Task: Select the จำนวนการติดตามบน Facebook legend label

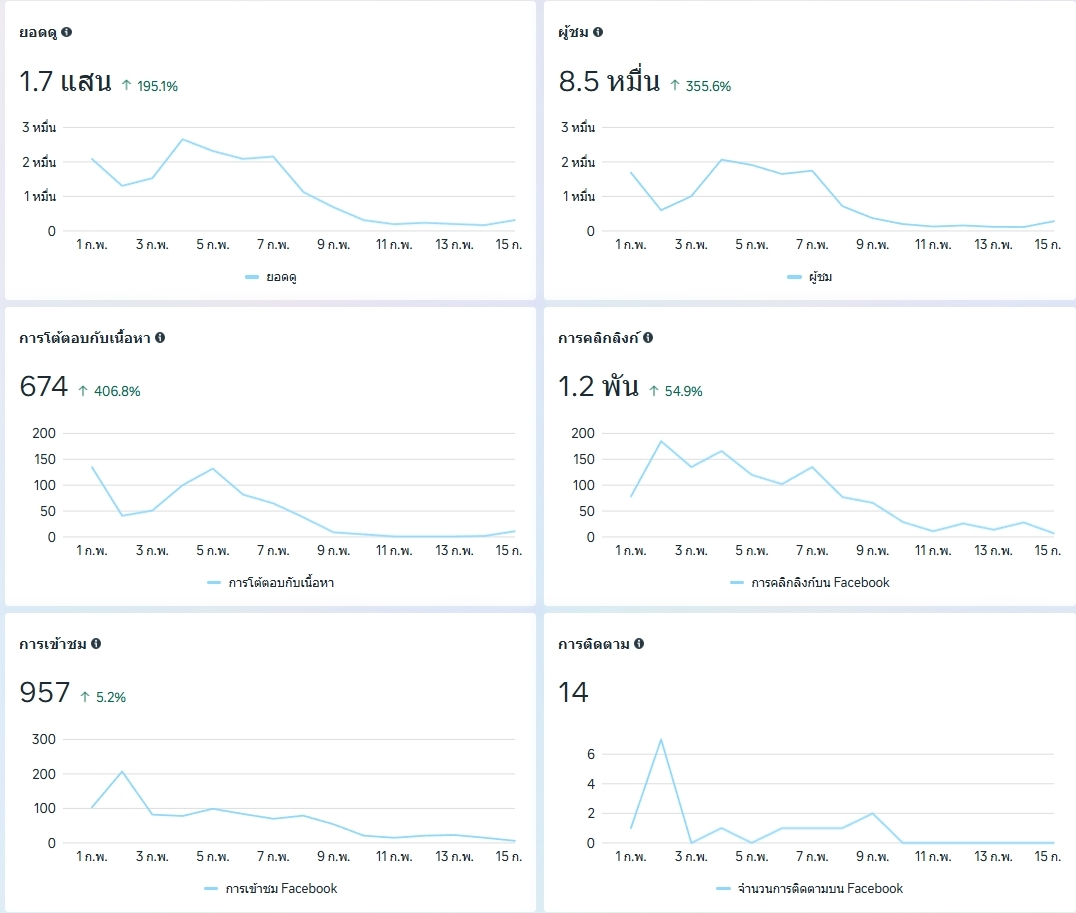Action: click(820, 889)
